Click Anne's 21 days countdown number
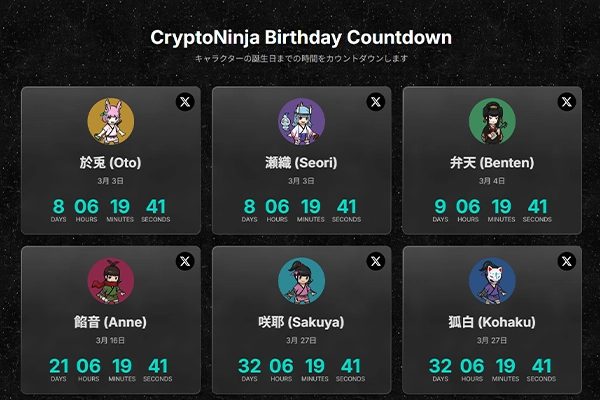Viewport: 600px width, 400px height. click(x=59, y=365)
